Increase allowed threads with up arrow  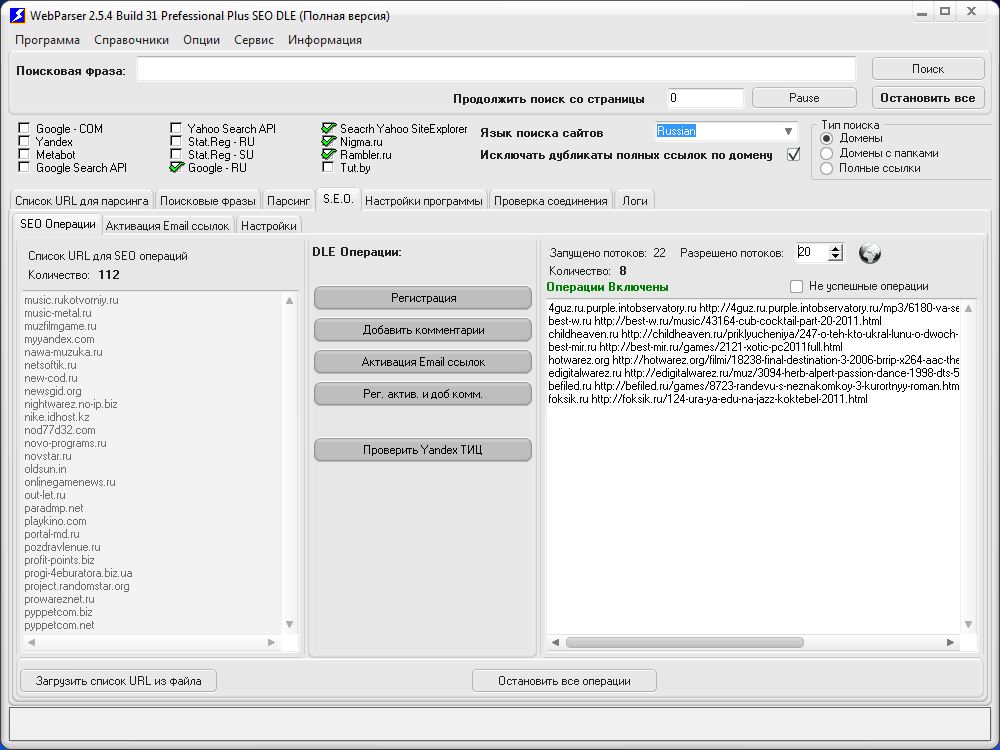(x=835, y=249)
